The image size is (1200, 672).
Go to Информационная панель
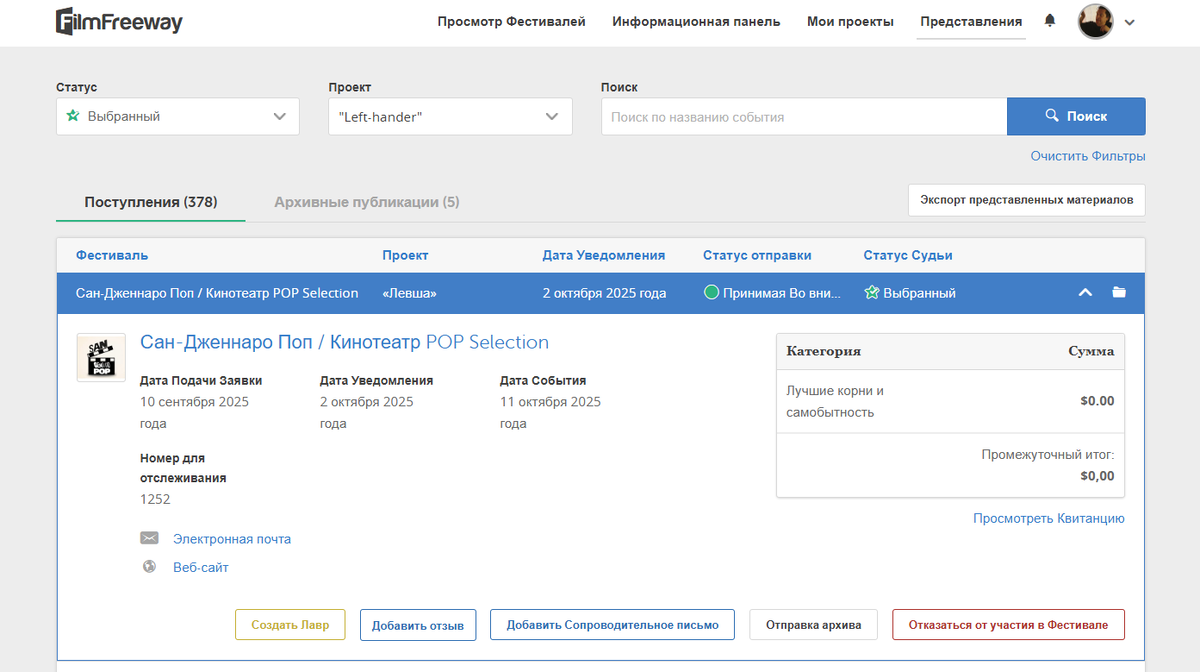click(697, 21)
